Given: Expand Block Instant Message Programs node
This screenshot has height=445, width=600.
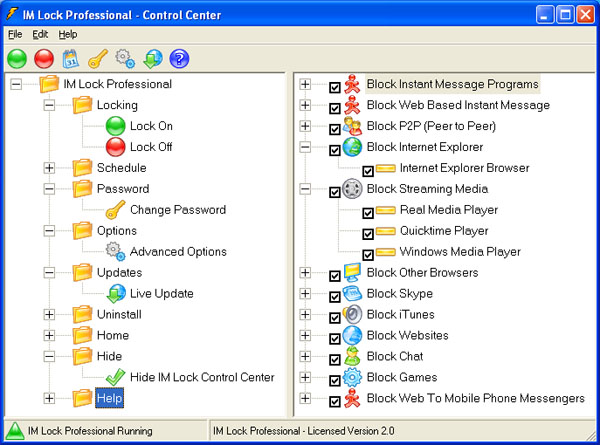Looking at the screenshot, I should coord(305,84).
